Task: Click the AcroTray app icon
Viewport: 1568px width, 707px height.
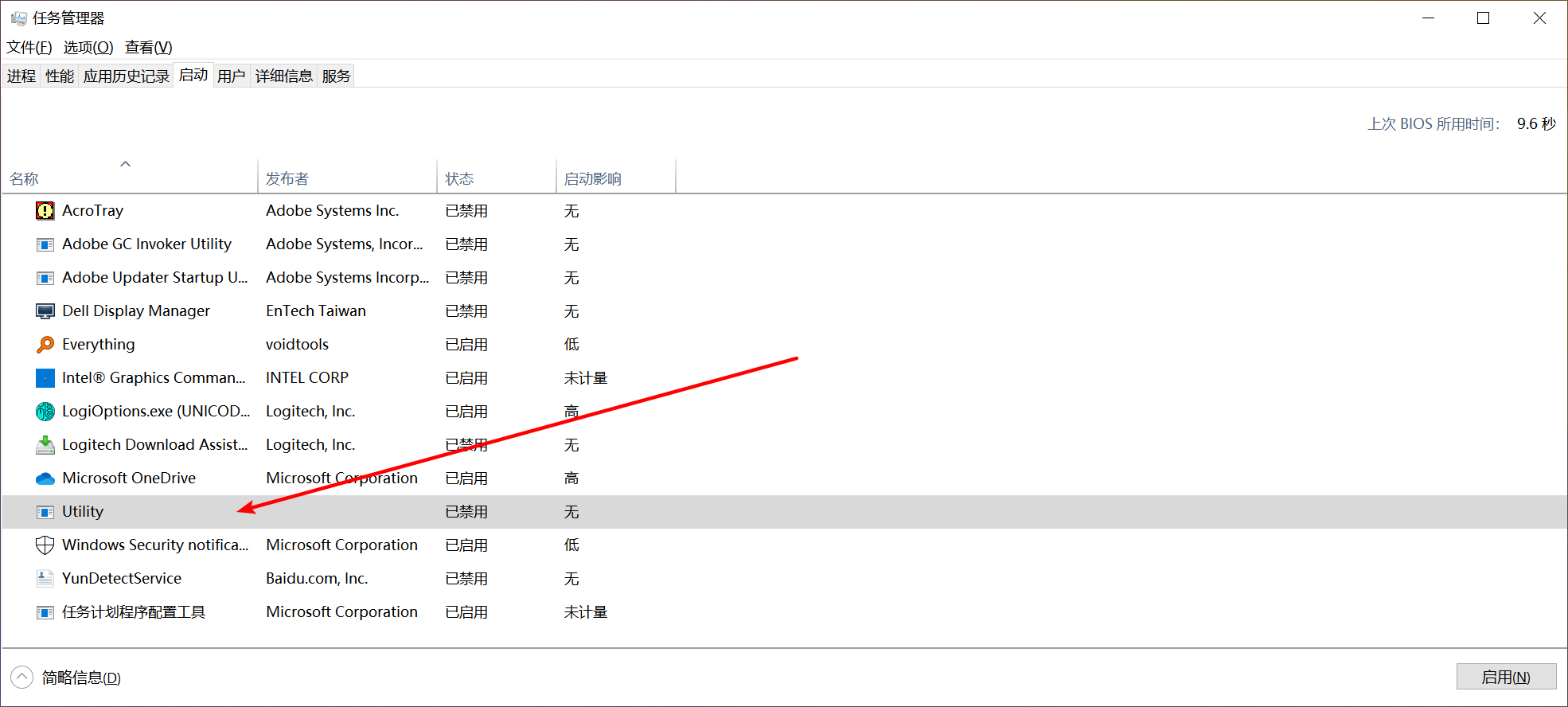Action: pos(45,210)
